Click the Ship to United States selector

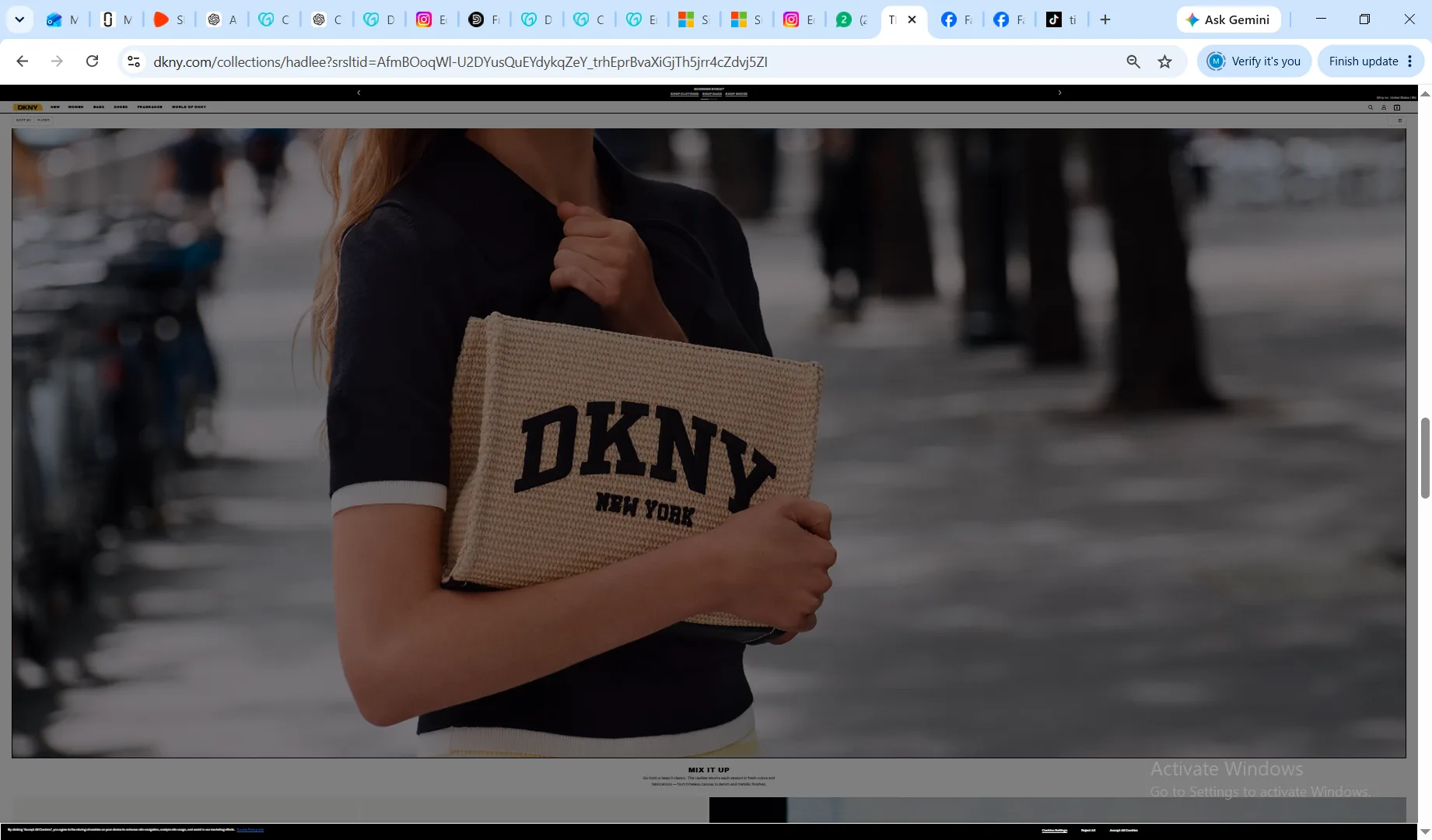click(1396, 98)
